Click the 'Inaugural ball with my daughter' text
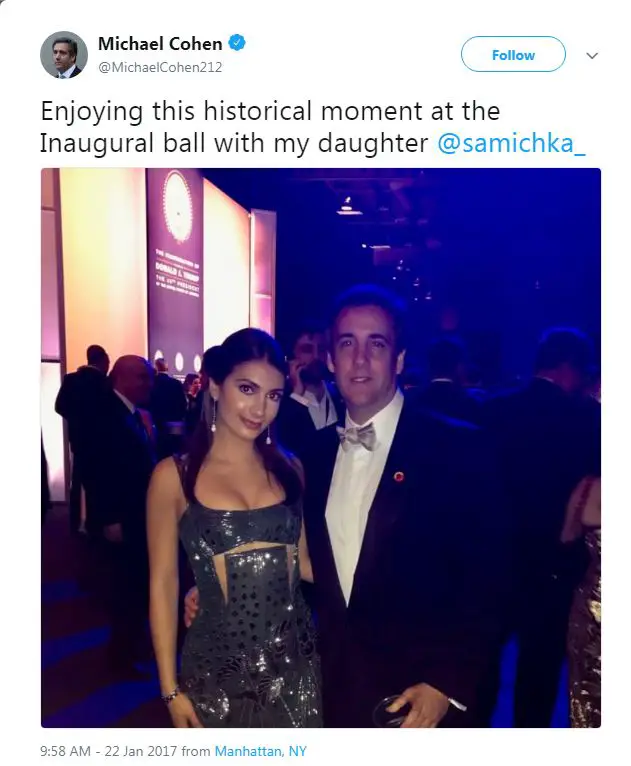Screen dimensions: 631x766 233,144
